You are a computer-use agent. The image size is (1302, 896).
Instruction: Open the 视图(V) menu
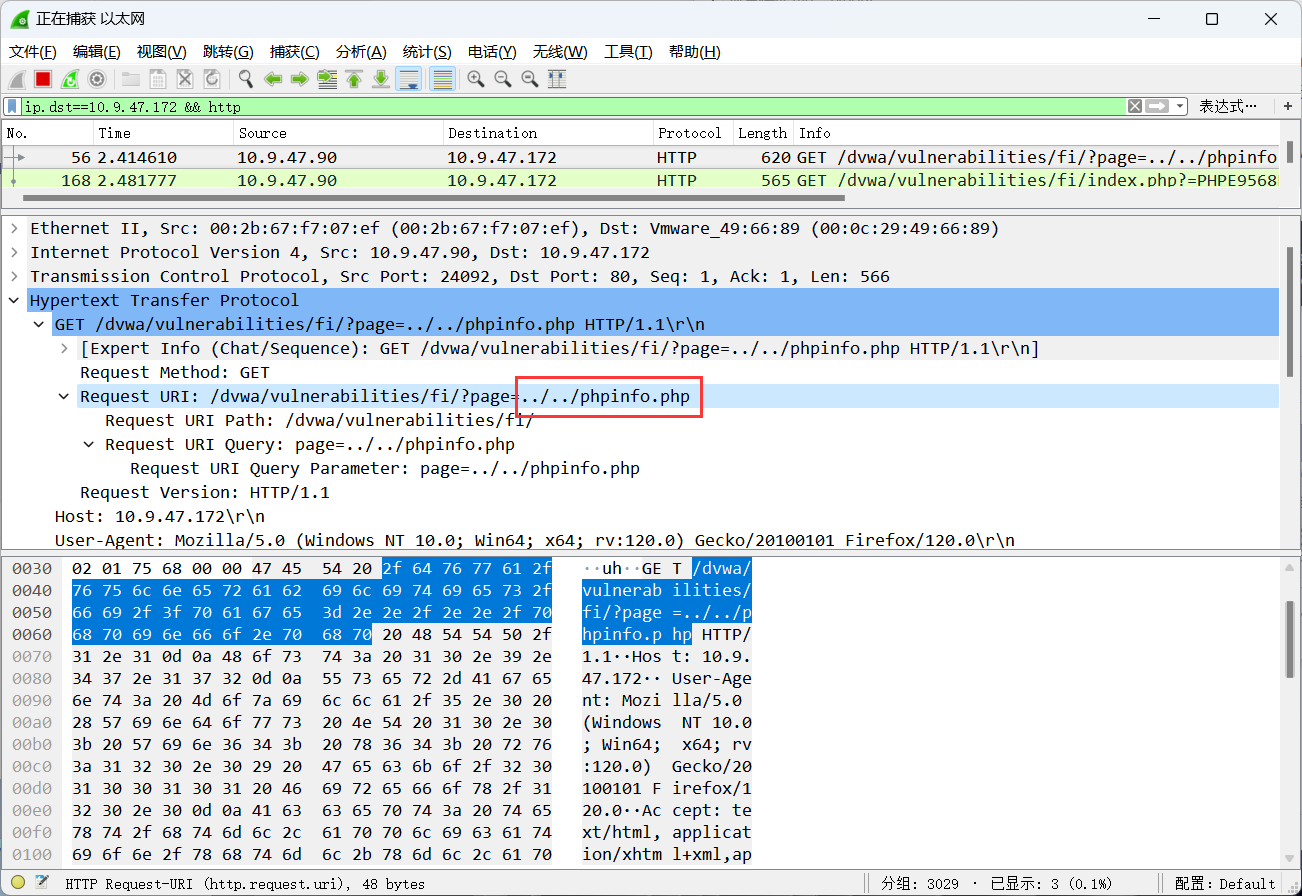[162, 52]
